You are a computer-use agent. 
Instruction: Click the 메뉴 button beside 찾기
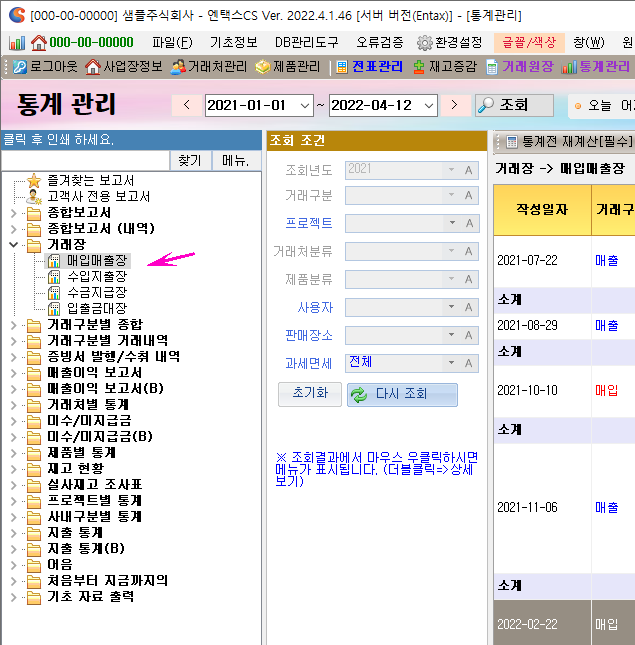pos(236,160)
